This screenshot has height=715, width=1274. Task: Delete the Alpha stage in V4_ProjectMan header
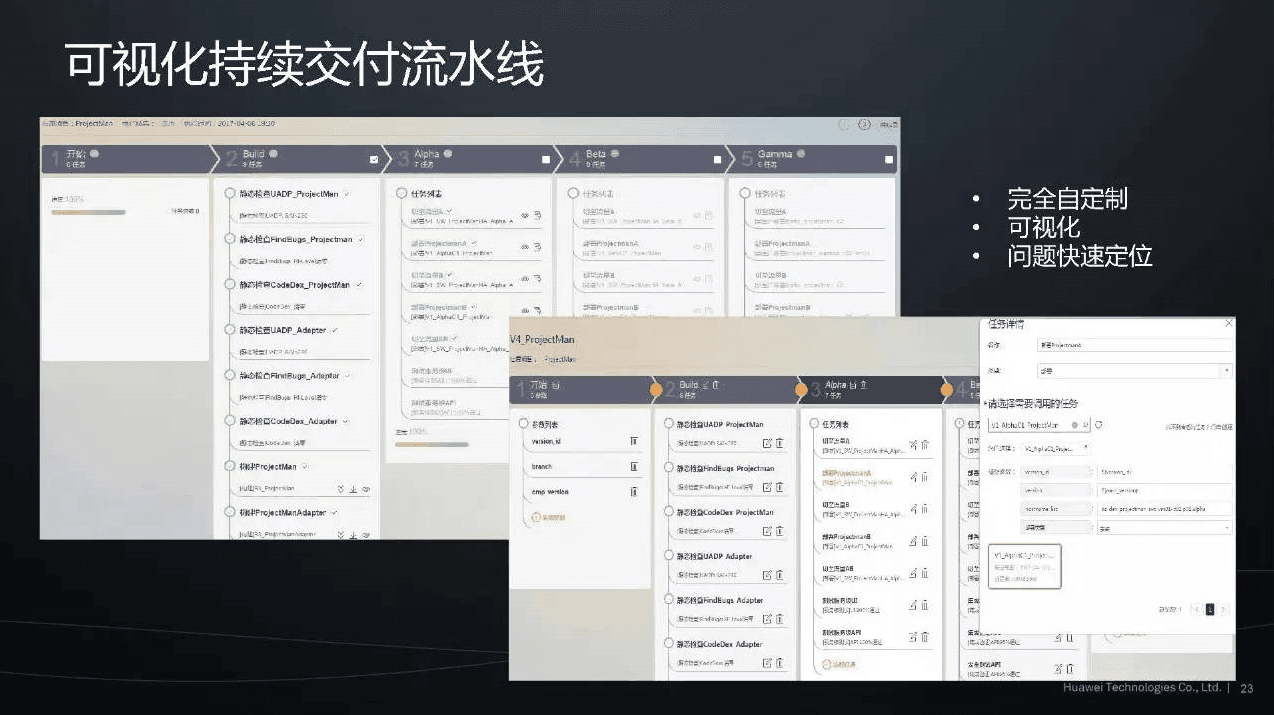(x=863, y=384)
